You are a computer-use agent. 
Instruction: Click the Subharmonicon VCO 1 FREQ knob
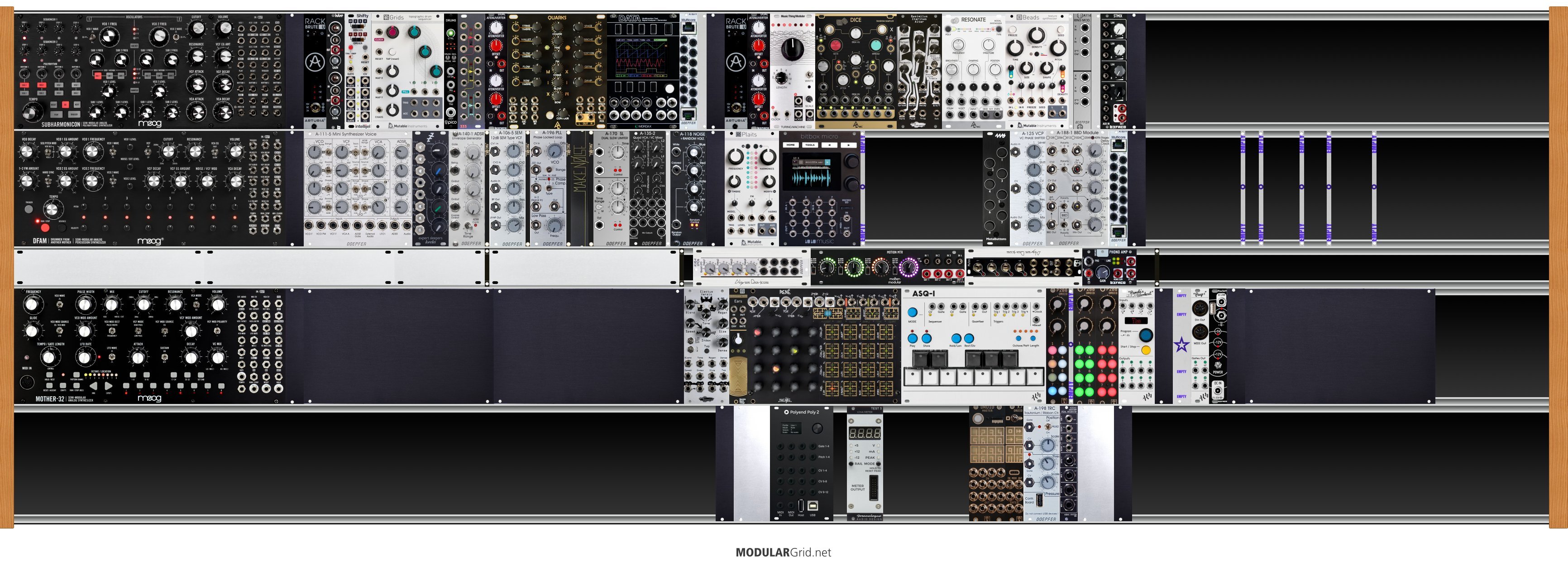[110, 37]
